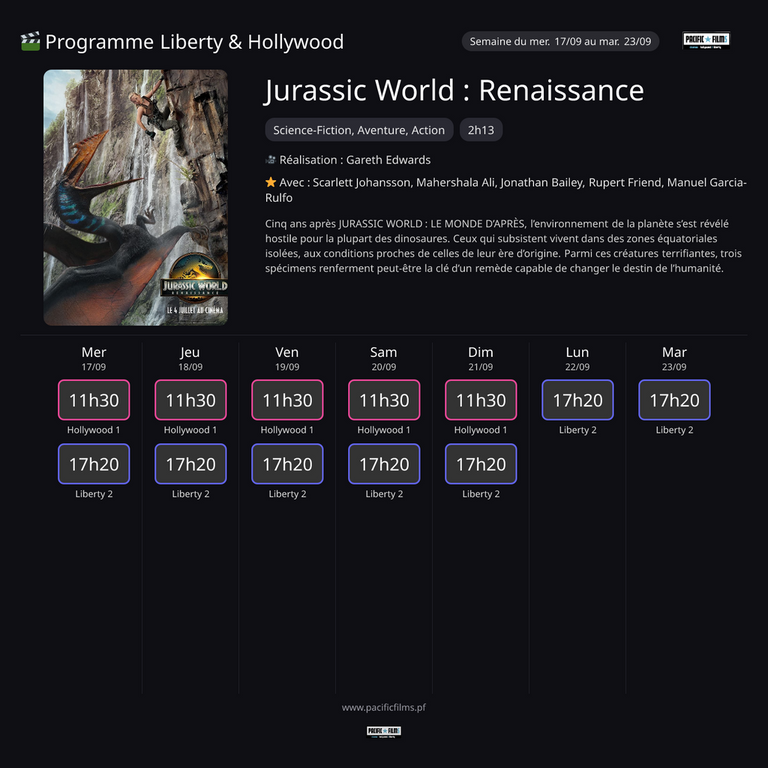Viewport: 768px width, 768px height.
Task: Click the clapperboard icon beside Programme title
Action: (x=30, y=42)
